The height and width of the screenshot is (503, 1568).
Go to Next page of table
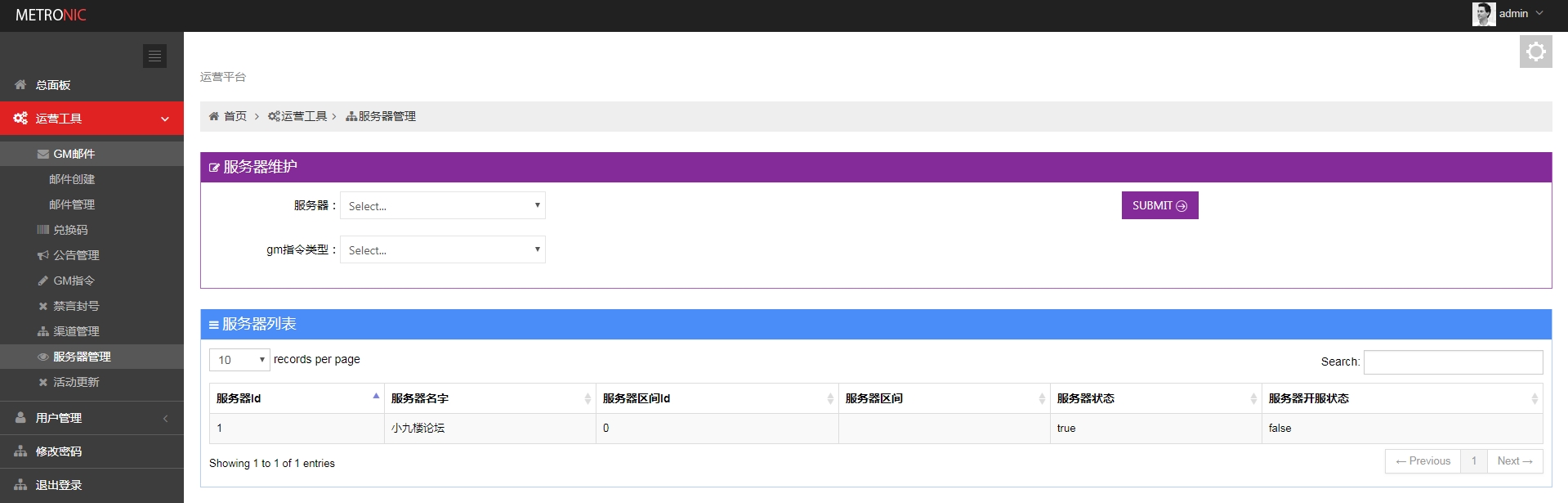[1514, 461]
